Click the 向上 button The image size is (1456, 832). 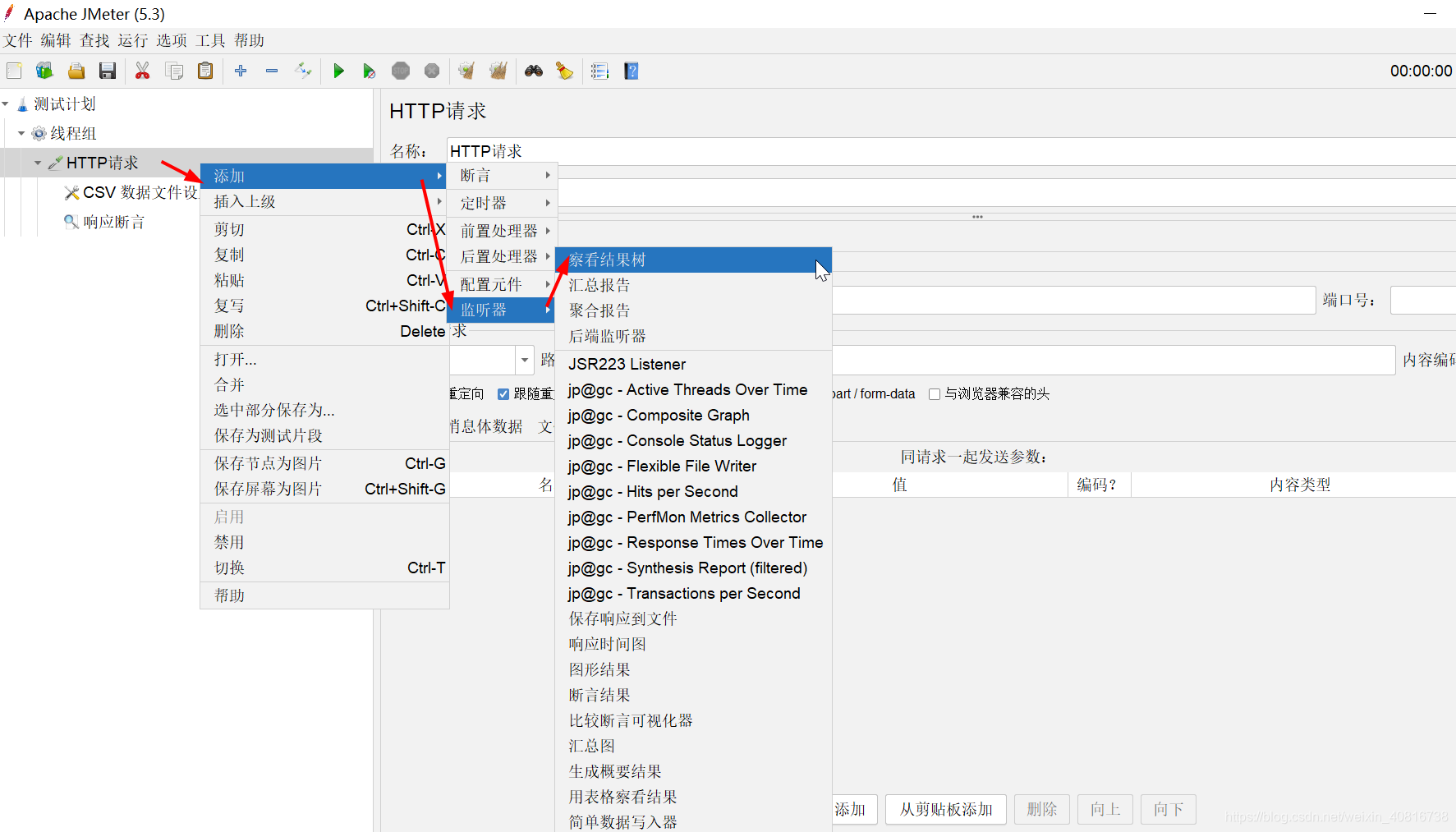(x=1105, y=809)
